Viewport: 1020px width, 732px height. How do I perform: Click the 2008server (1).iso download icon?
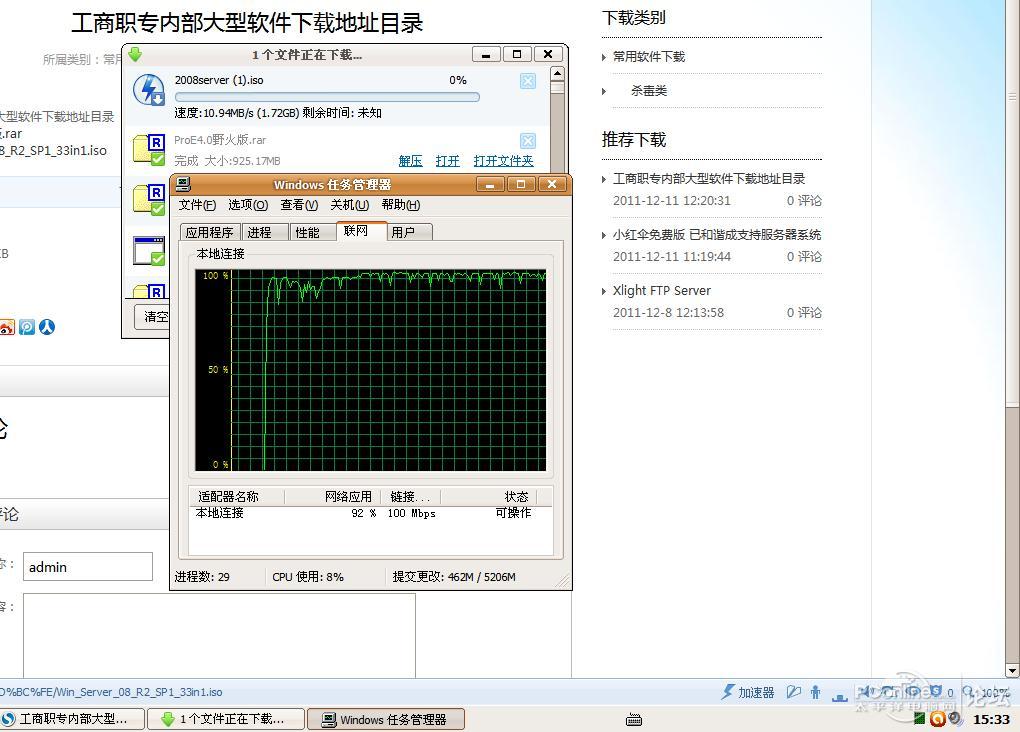pos(149,90)
